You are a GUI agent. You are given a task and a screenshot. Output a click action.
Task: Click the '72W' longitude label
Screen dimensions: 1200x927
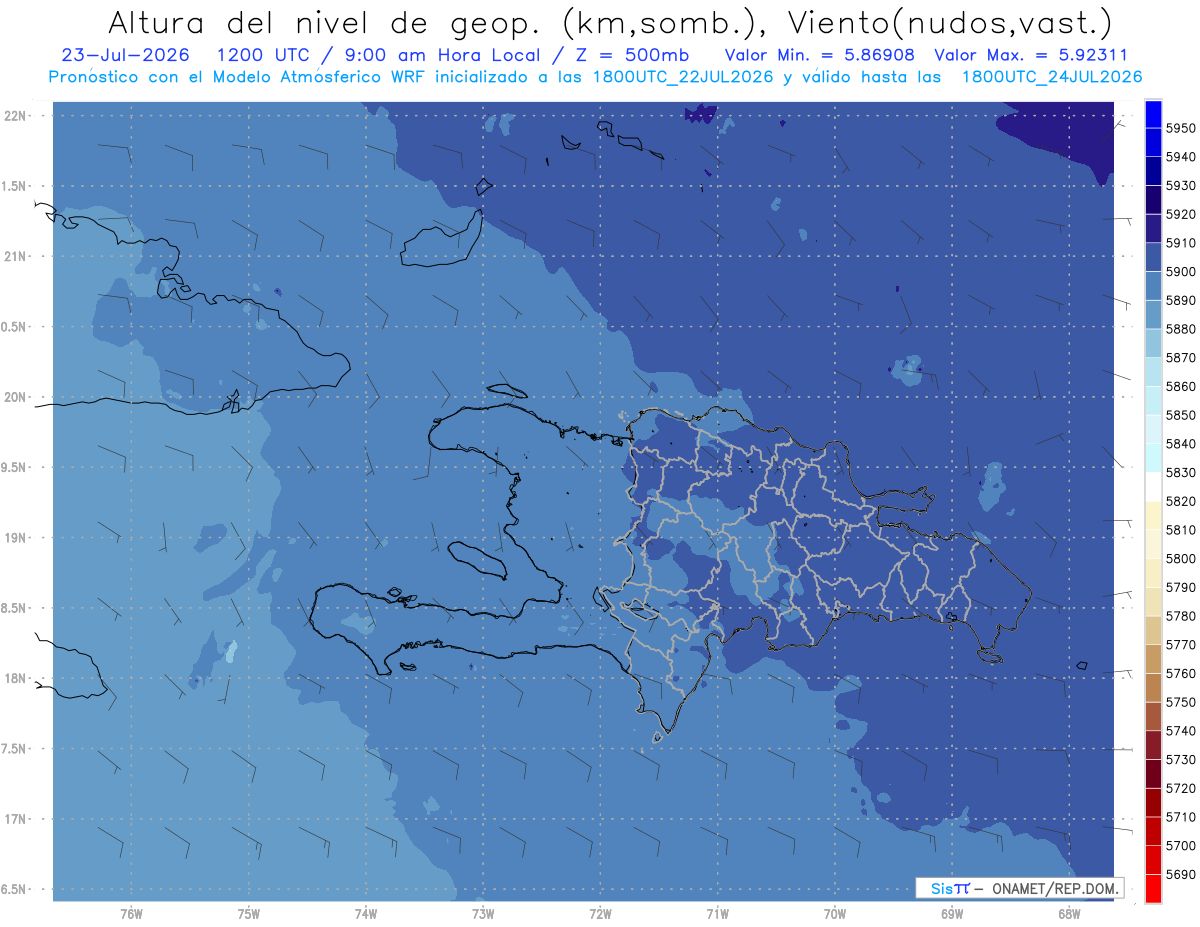[x=600, y=914]
